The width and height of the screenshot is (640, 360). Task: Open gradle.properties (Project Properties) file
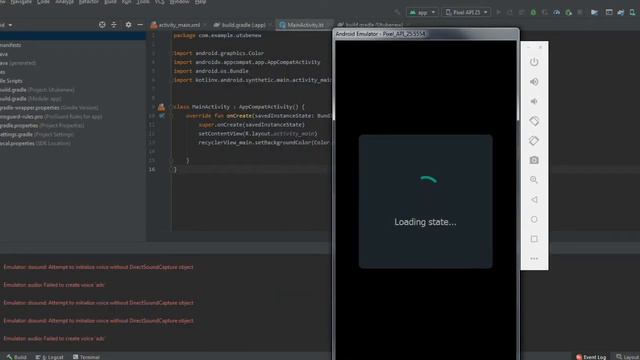click(42, 126)
